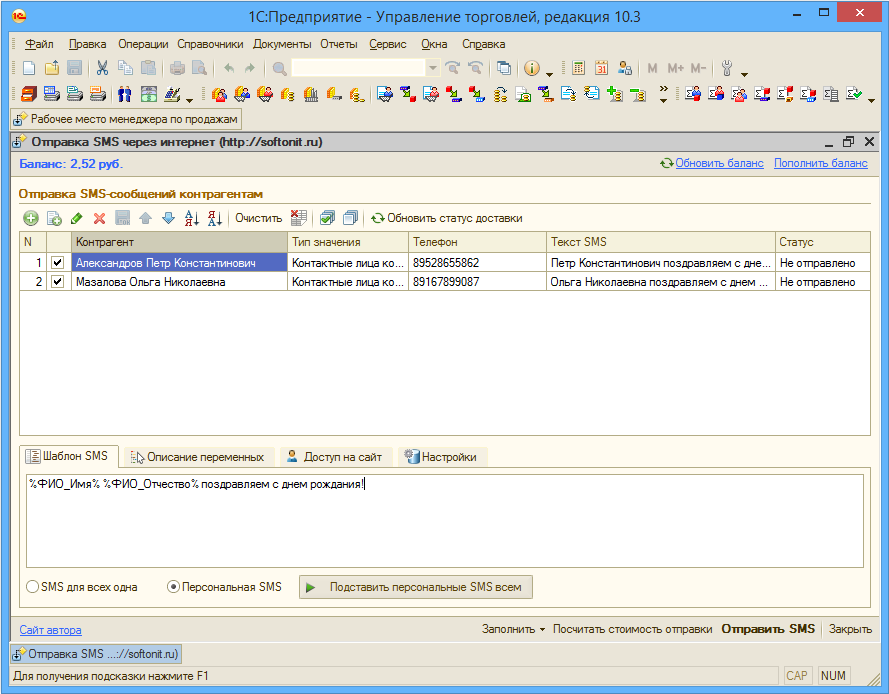
Task: Open the Сервис menu
Action: point(388,44)
